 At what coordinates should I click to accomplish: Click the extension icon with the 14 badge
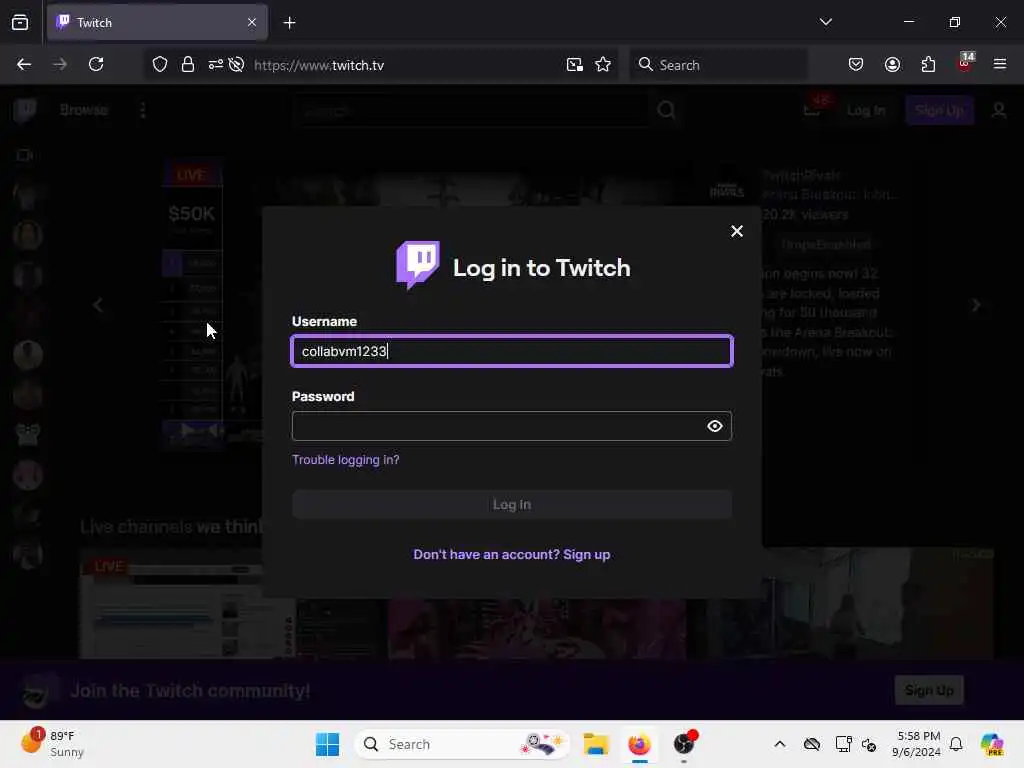965,63
